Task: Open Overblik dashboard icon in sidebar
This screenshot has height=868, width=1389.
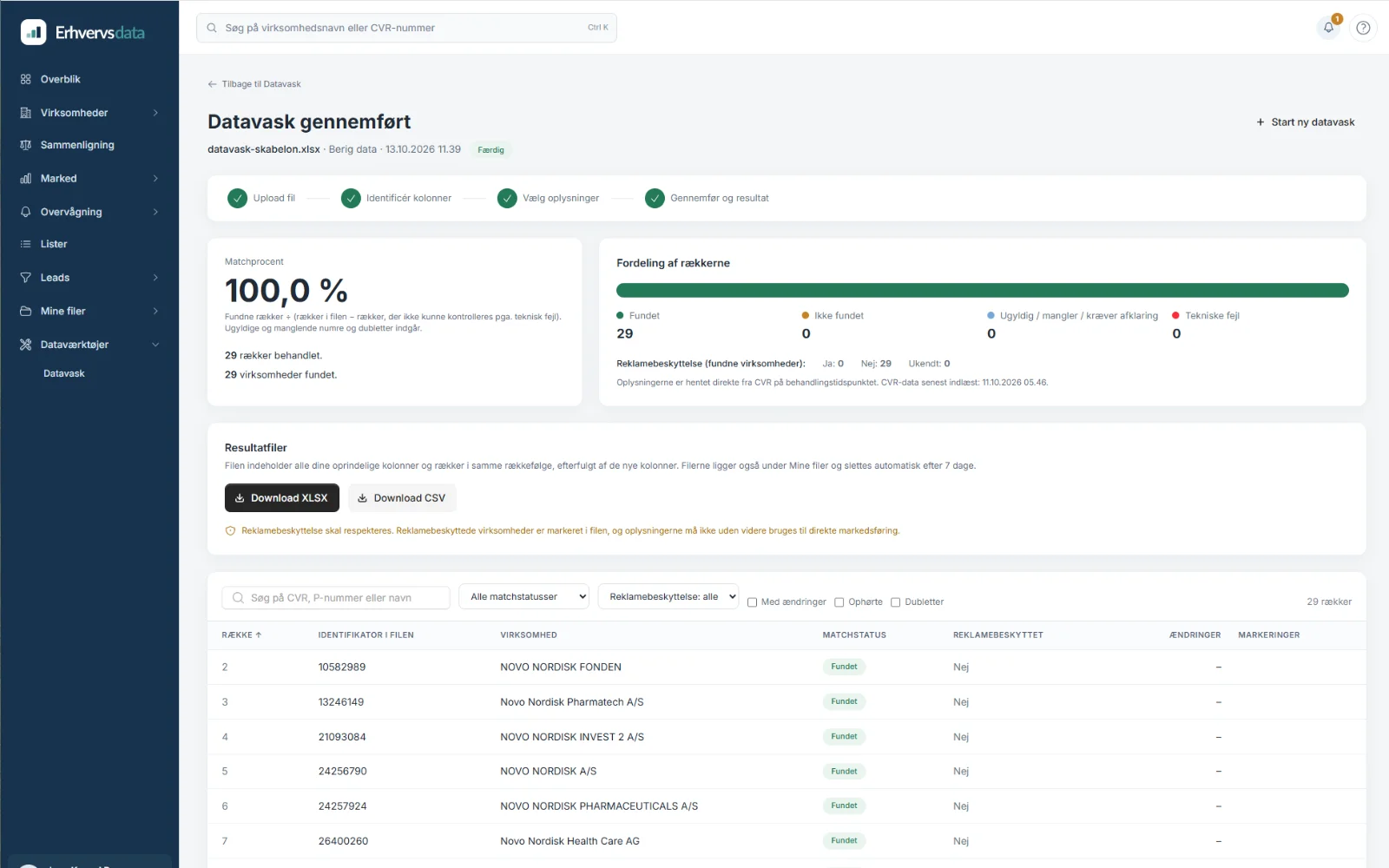Action: tap(26, 79)
